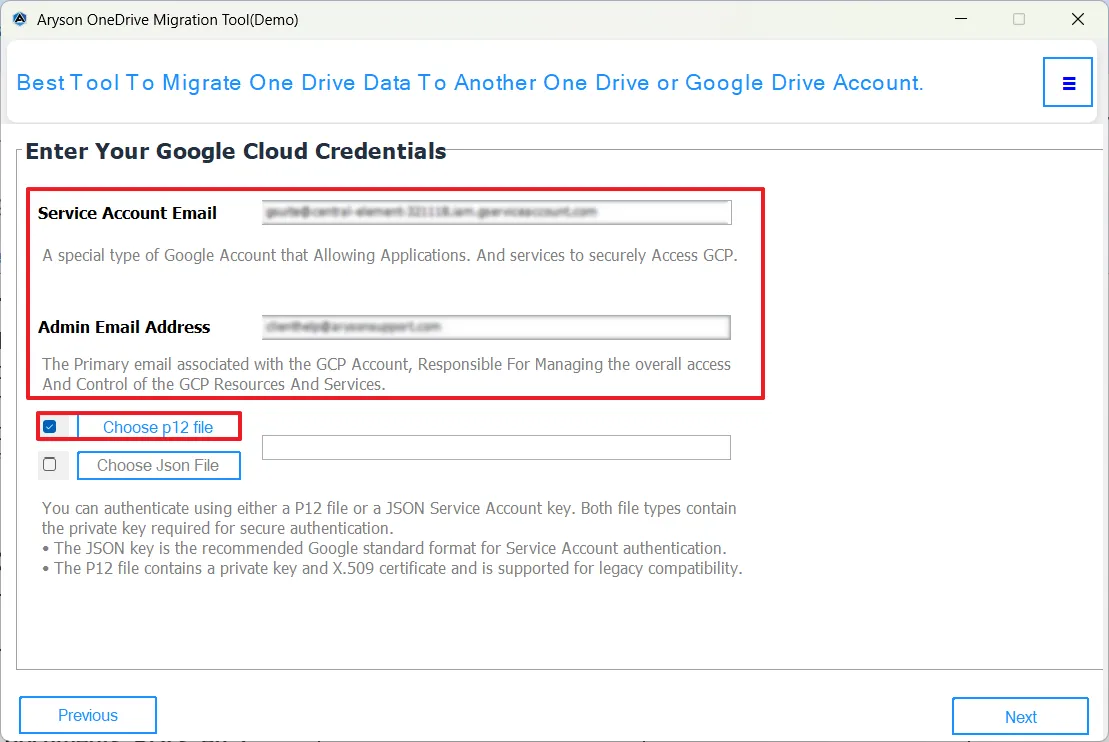
Task: Focus the Admin Email Address field
Action: click(496, 327)
